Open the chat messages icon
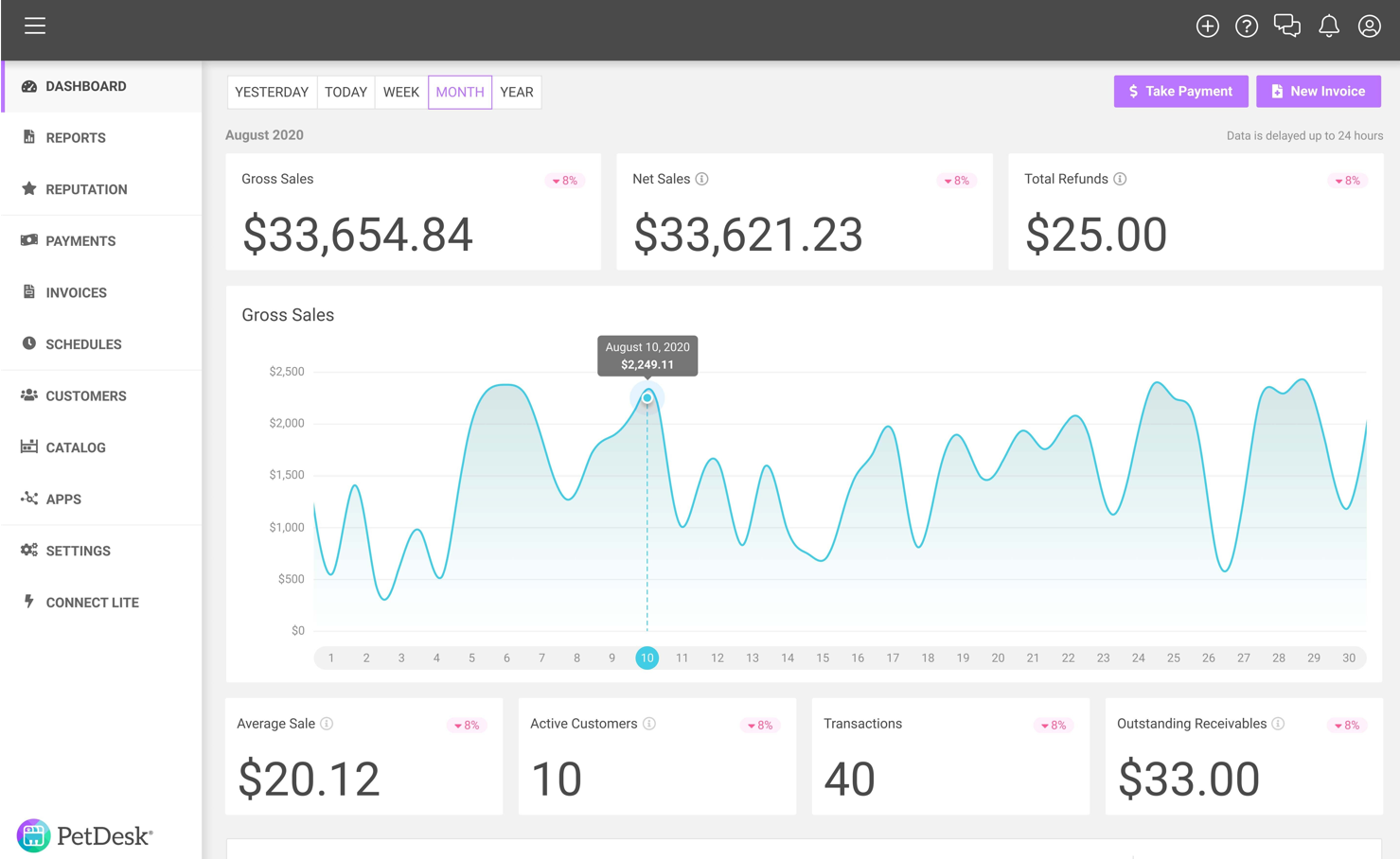Viewport: 1400px width, 859px height. tap(1286, 26)
